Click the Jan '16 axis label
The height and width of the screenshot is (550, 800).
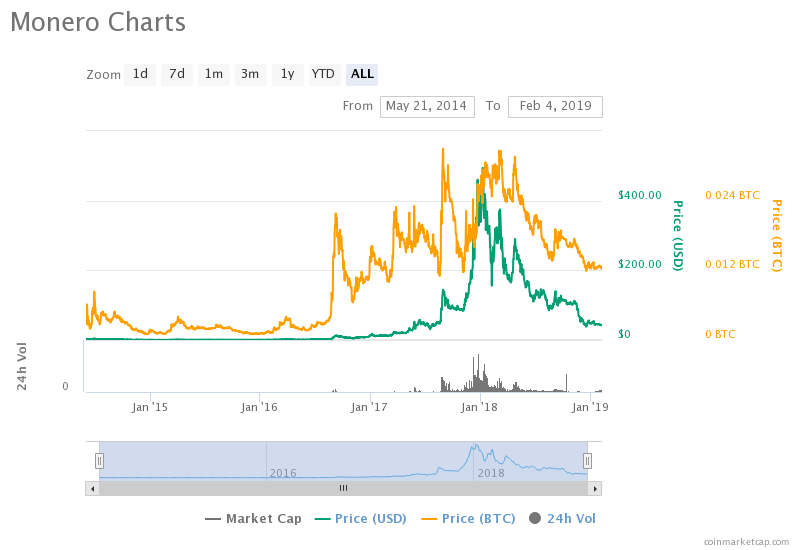pyautogui.click(x=259, y=407)
